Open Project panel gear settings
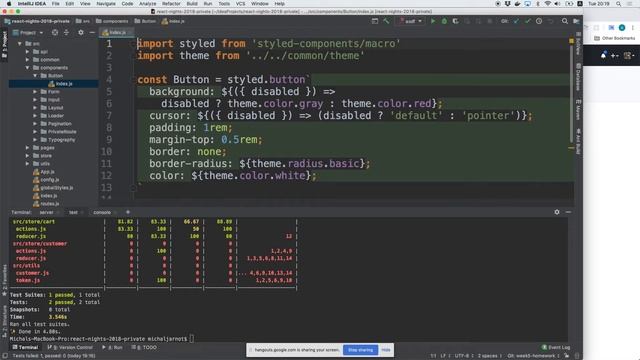 tap(81, 32)
